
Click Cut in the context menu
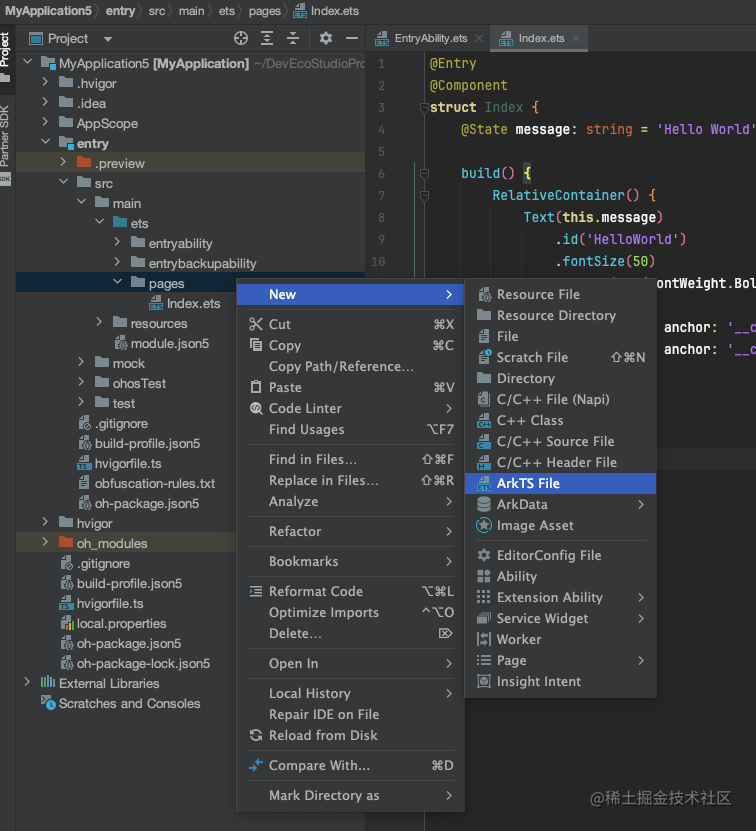[x=350, y=324]
